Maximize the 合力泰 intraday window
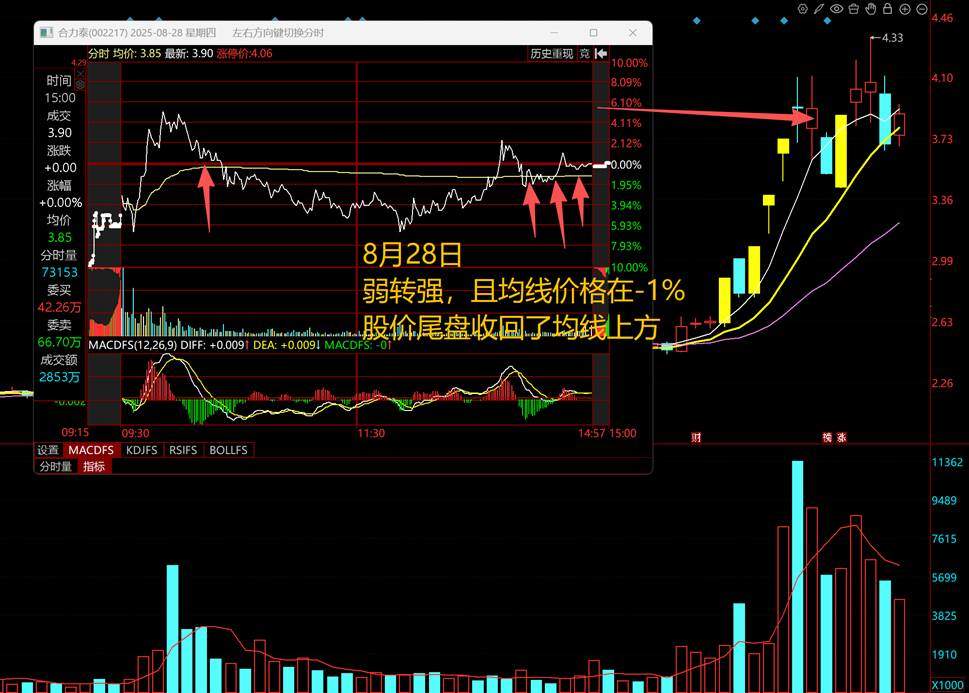 pos(594,32)
